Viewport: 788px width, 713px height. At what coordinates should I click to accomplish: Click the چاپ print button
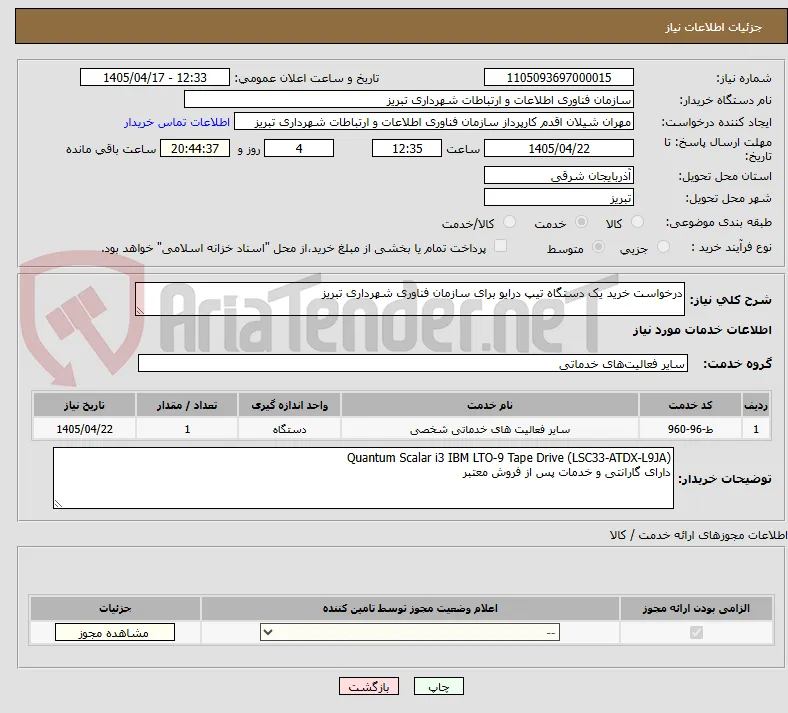tap(439, 686)
